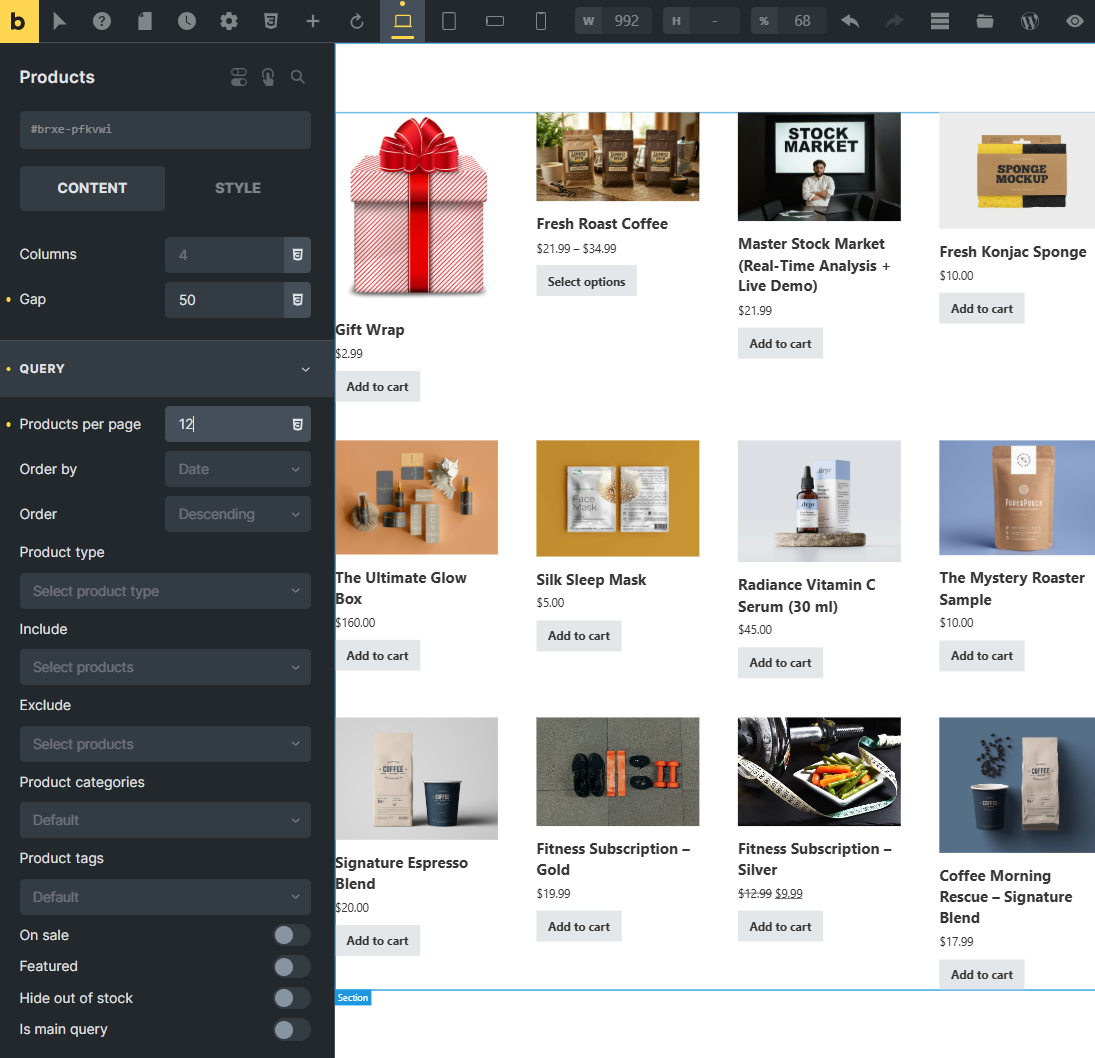
Task: Collapse the QUERY section
Action: [167, 369]
